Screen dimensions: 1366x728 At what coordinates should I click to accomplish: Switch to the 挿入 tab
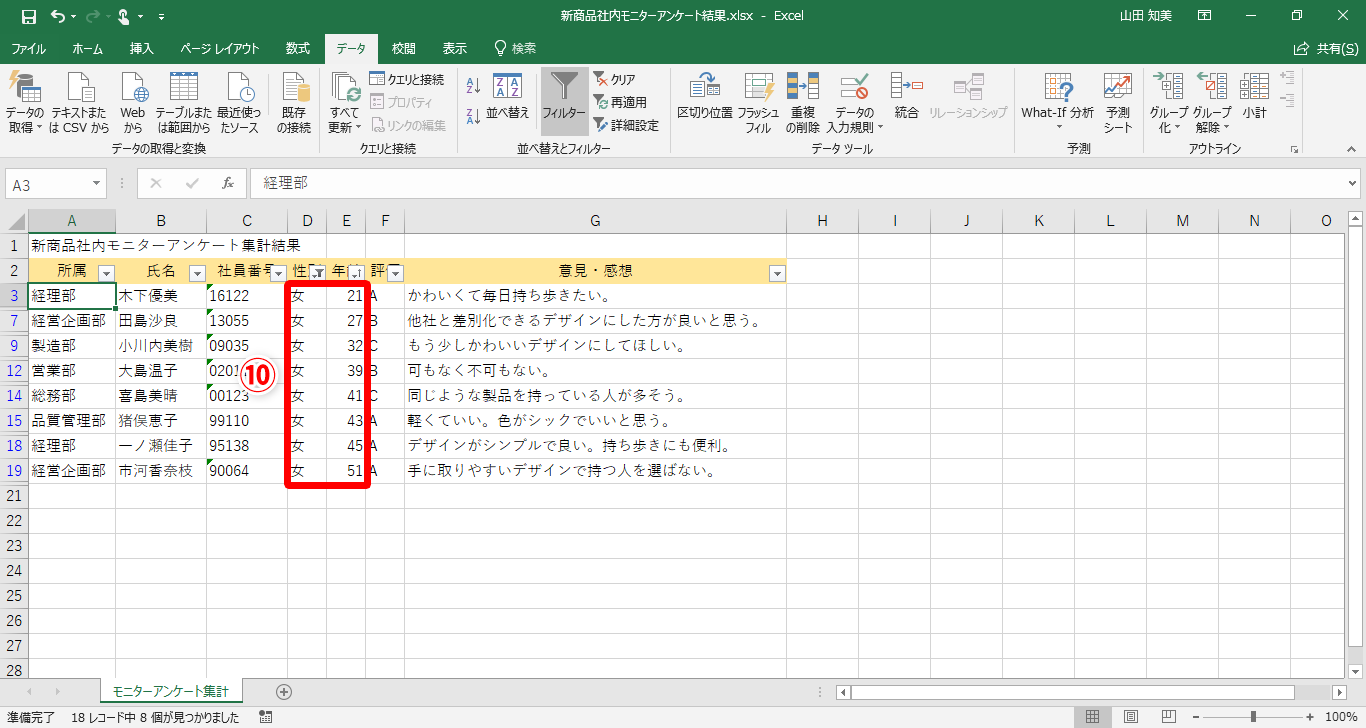click(142, 48)
